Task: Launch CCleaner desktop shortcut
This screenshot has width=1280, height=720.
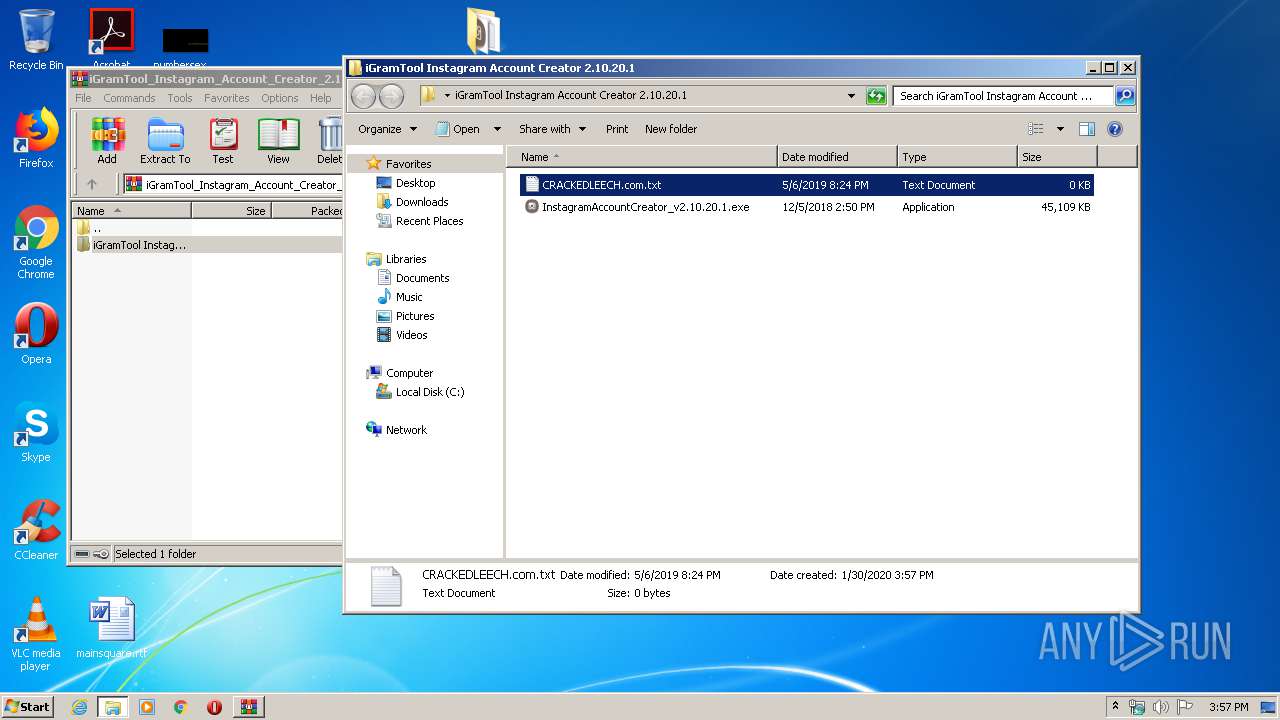Action: 36,530
